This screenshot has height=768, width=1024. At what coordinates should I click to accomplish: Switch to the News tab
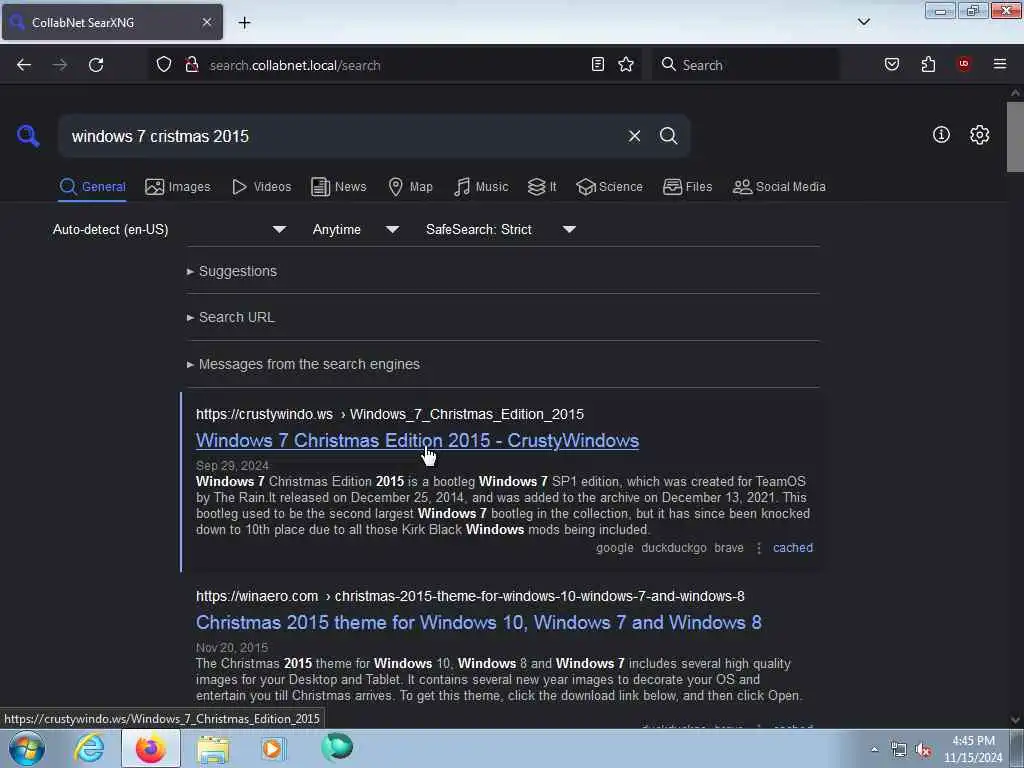pyautogui.click(x=338, y=187)
